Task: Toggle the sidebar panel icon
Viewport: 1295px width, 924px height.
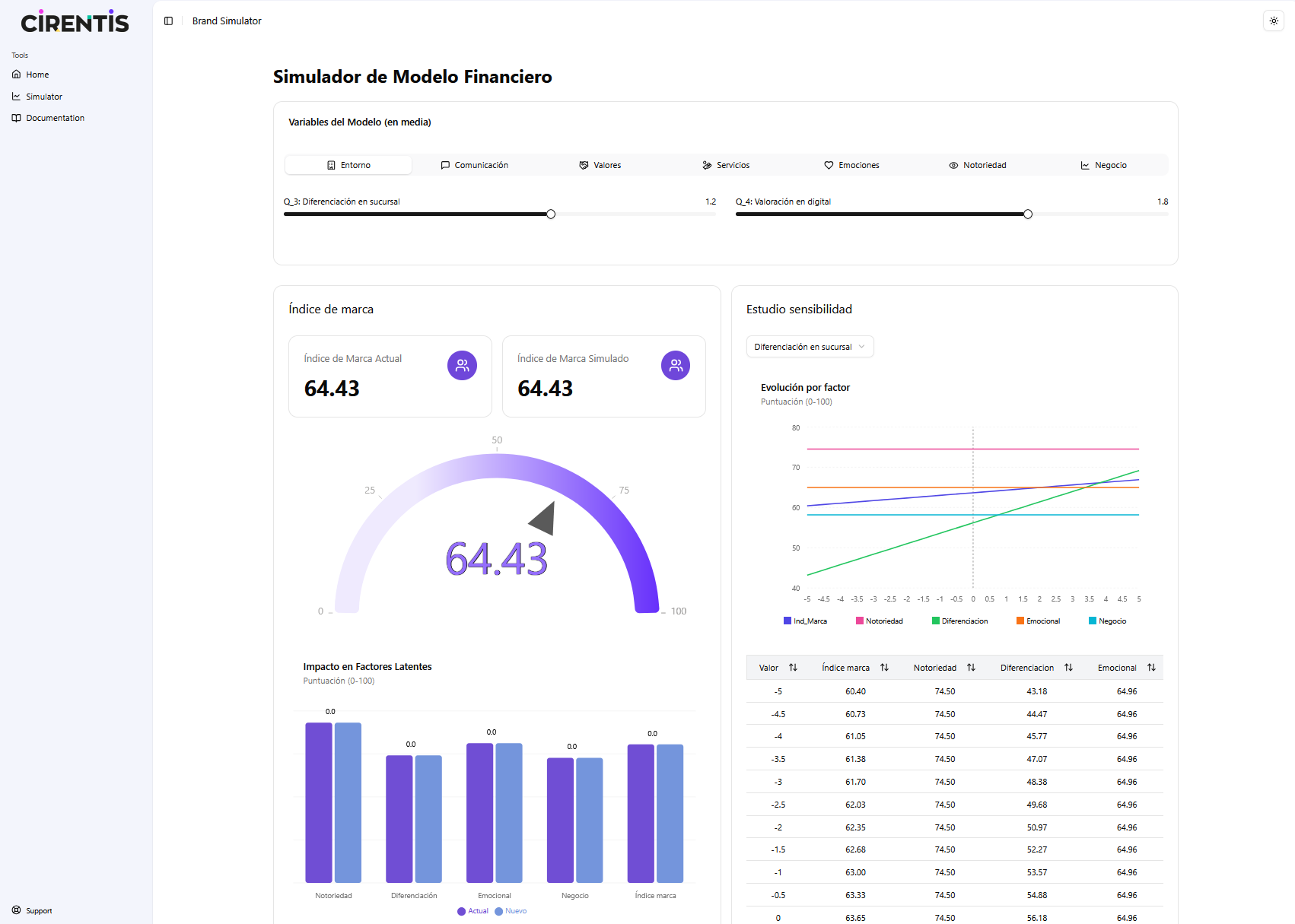Action: (168, 21)
